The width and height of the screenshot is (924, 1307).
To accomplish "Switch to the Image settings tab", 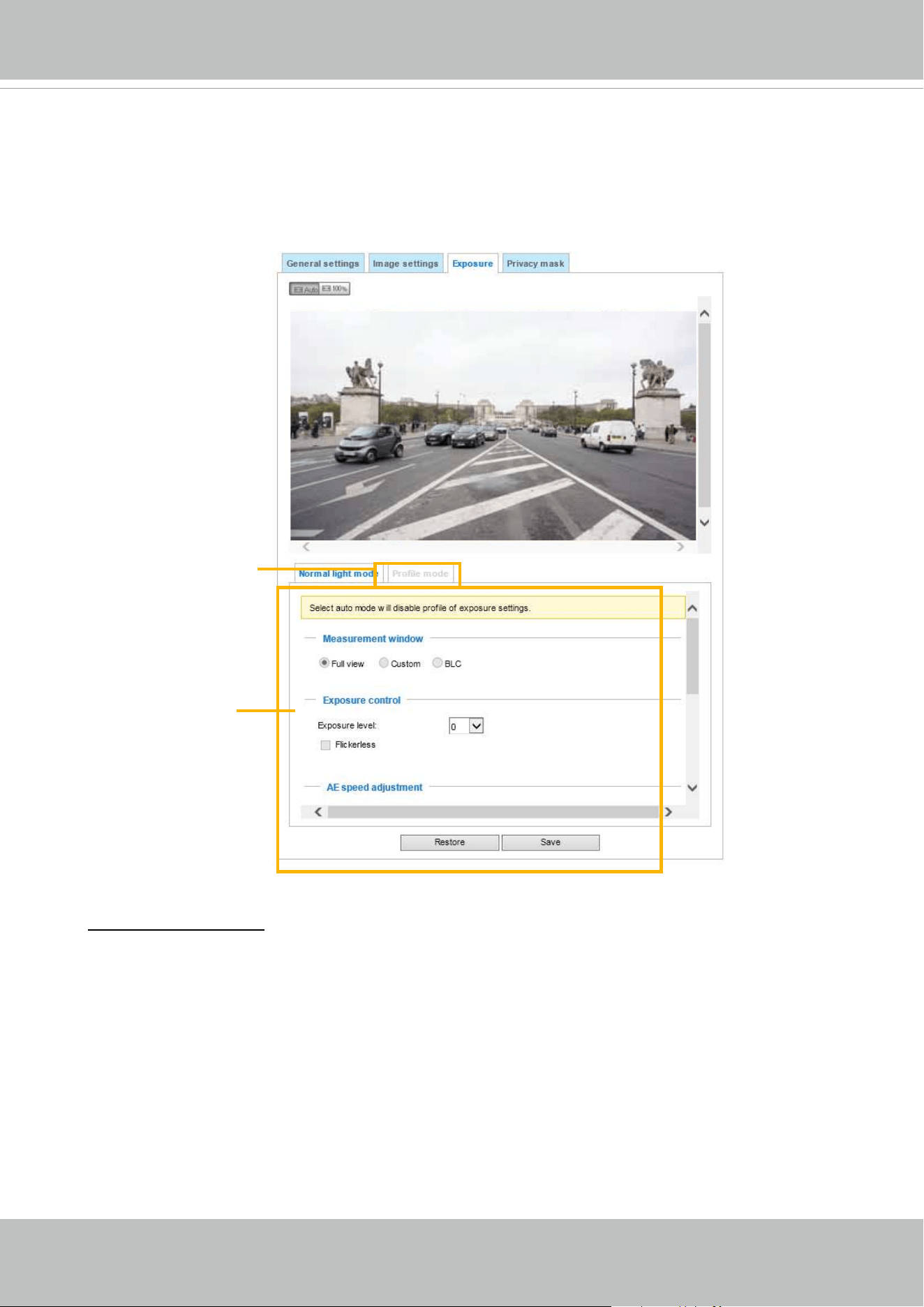I will (405, 263).
